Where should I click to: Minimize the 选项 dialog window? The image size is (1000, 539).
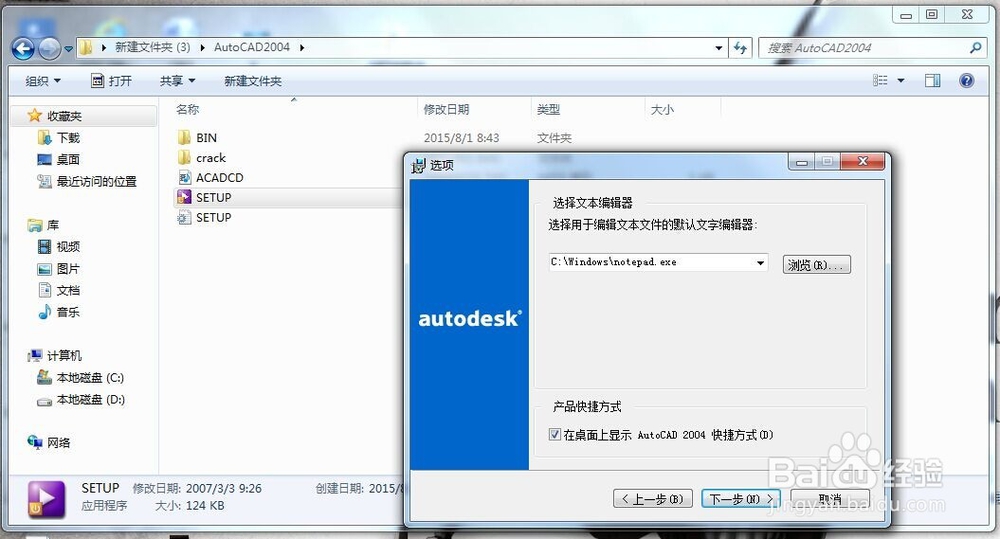(801, 162)
